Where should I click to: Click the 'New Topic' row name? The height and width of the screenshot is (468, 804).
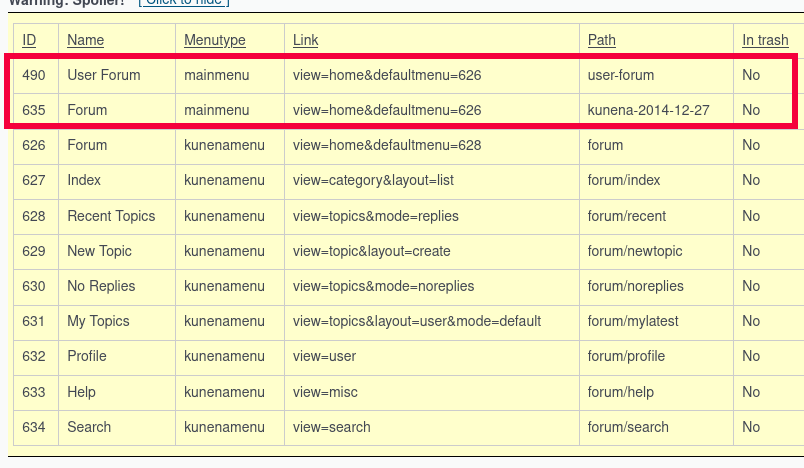(x=99, y=251)
